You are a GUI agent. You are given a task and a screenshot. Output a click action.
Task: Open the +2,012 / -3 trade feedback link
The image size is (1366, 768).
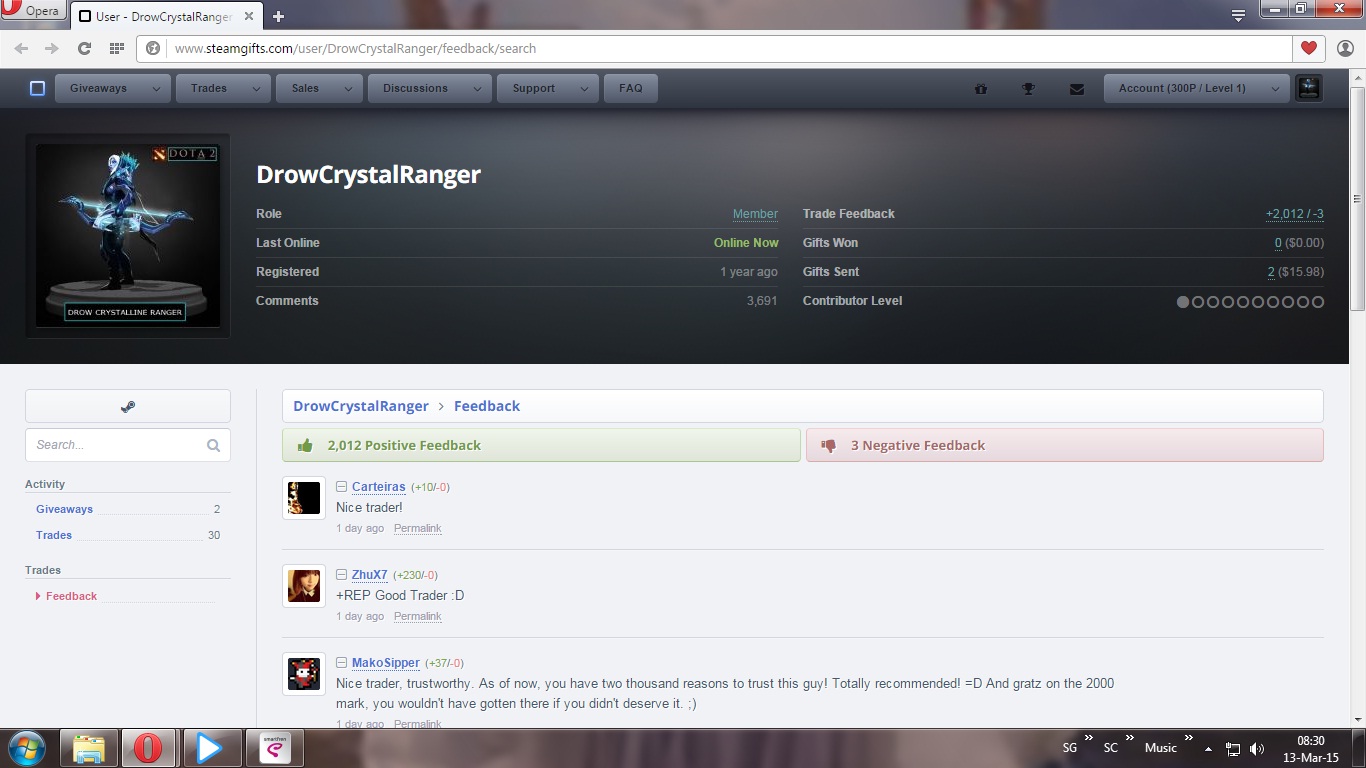click(x=1295, y=214)
